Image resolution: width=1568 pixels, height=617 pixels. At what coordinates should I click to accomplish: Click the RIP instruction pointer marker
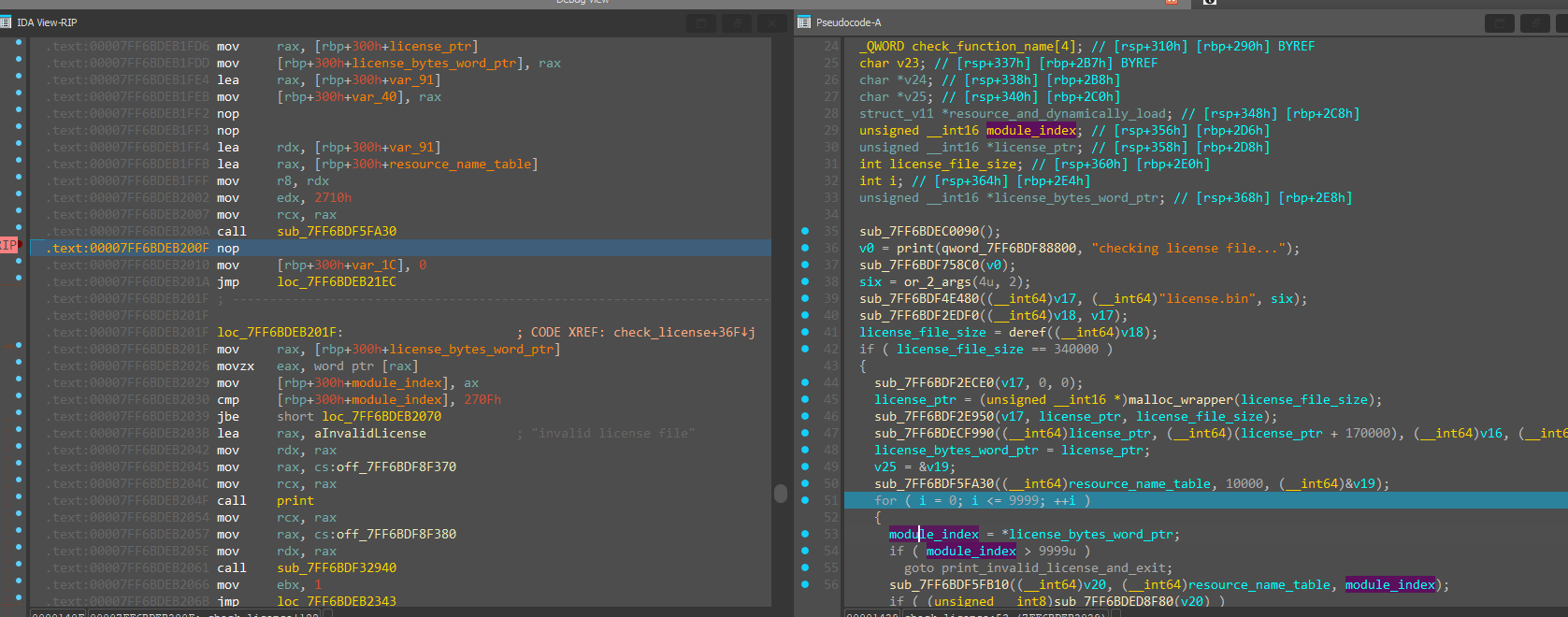(x=9, y=245)
